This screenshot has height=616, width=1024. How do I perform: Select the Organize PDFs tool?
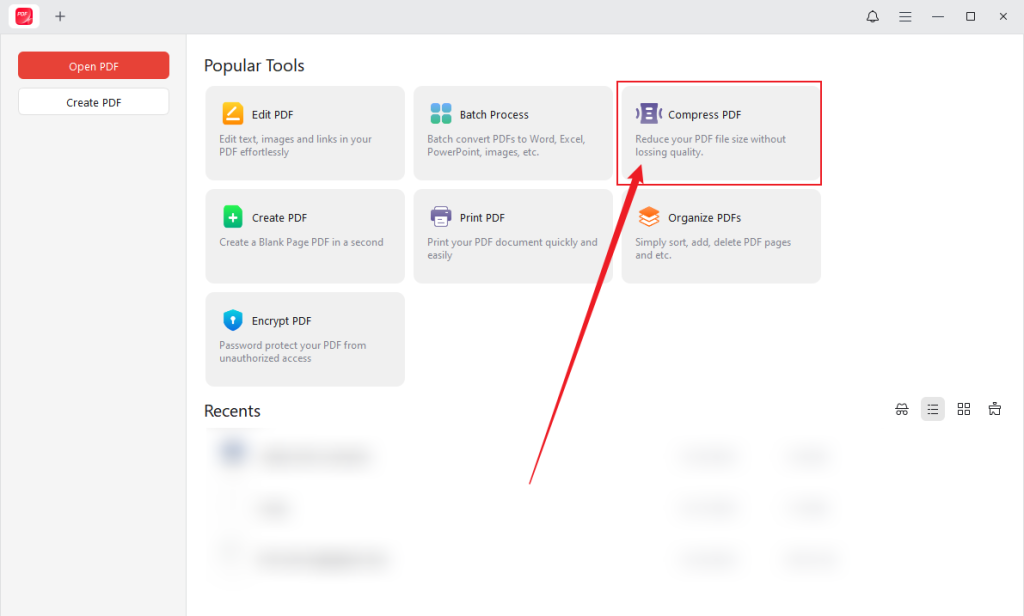720,236
